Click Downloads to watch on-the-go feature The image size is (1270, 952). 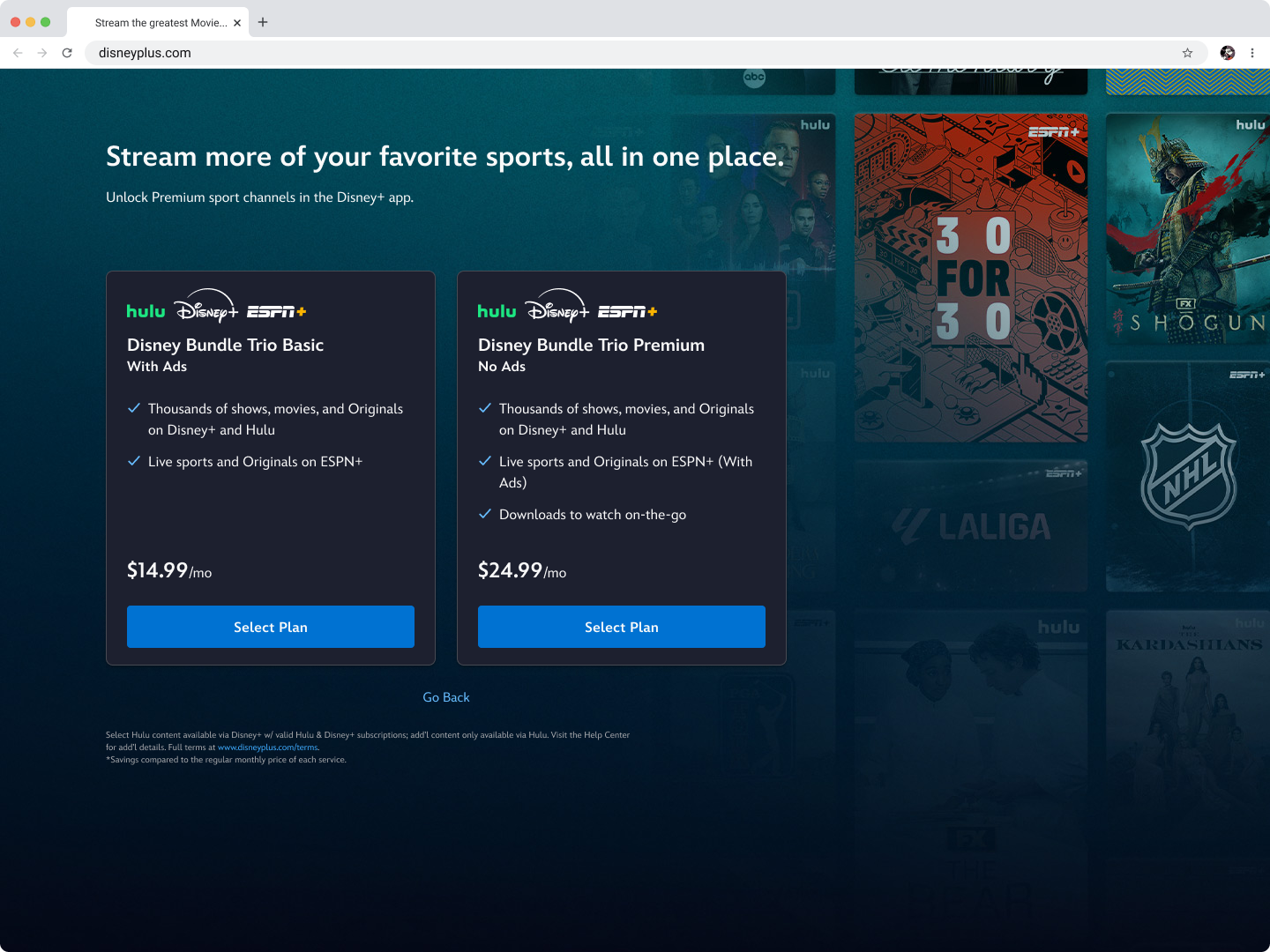[x=593, y=515]
